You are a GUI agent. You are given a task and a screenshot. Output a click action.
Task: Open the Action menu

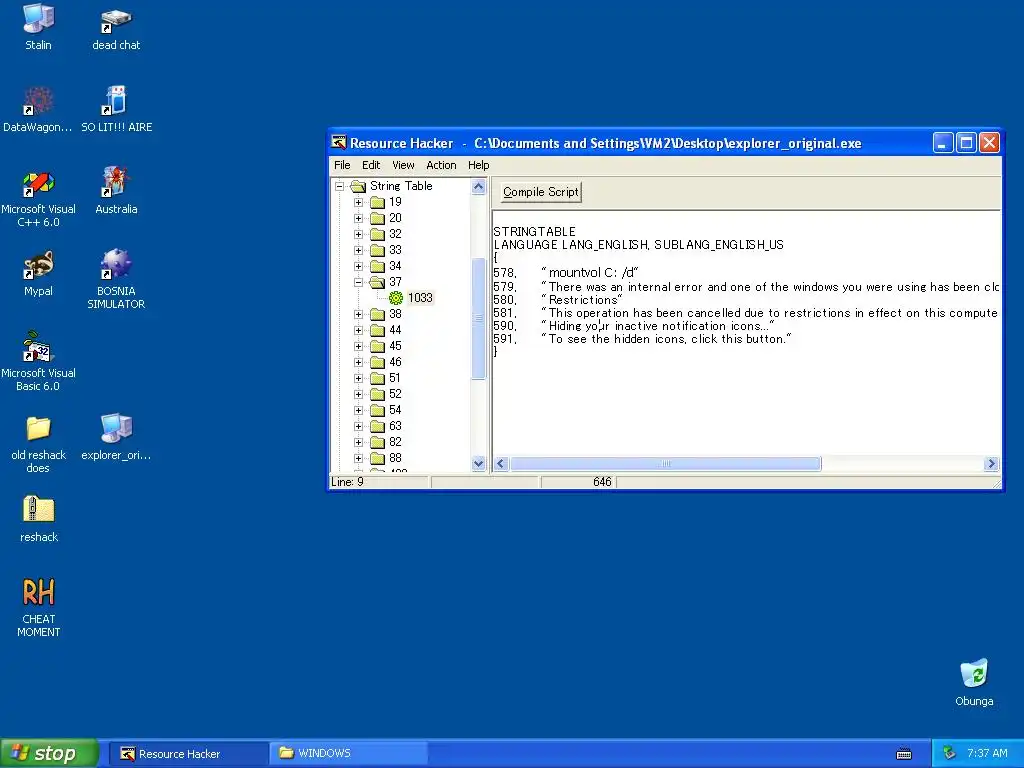click(441, 165)
